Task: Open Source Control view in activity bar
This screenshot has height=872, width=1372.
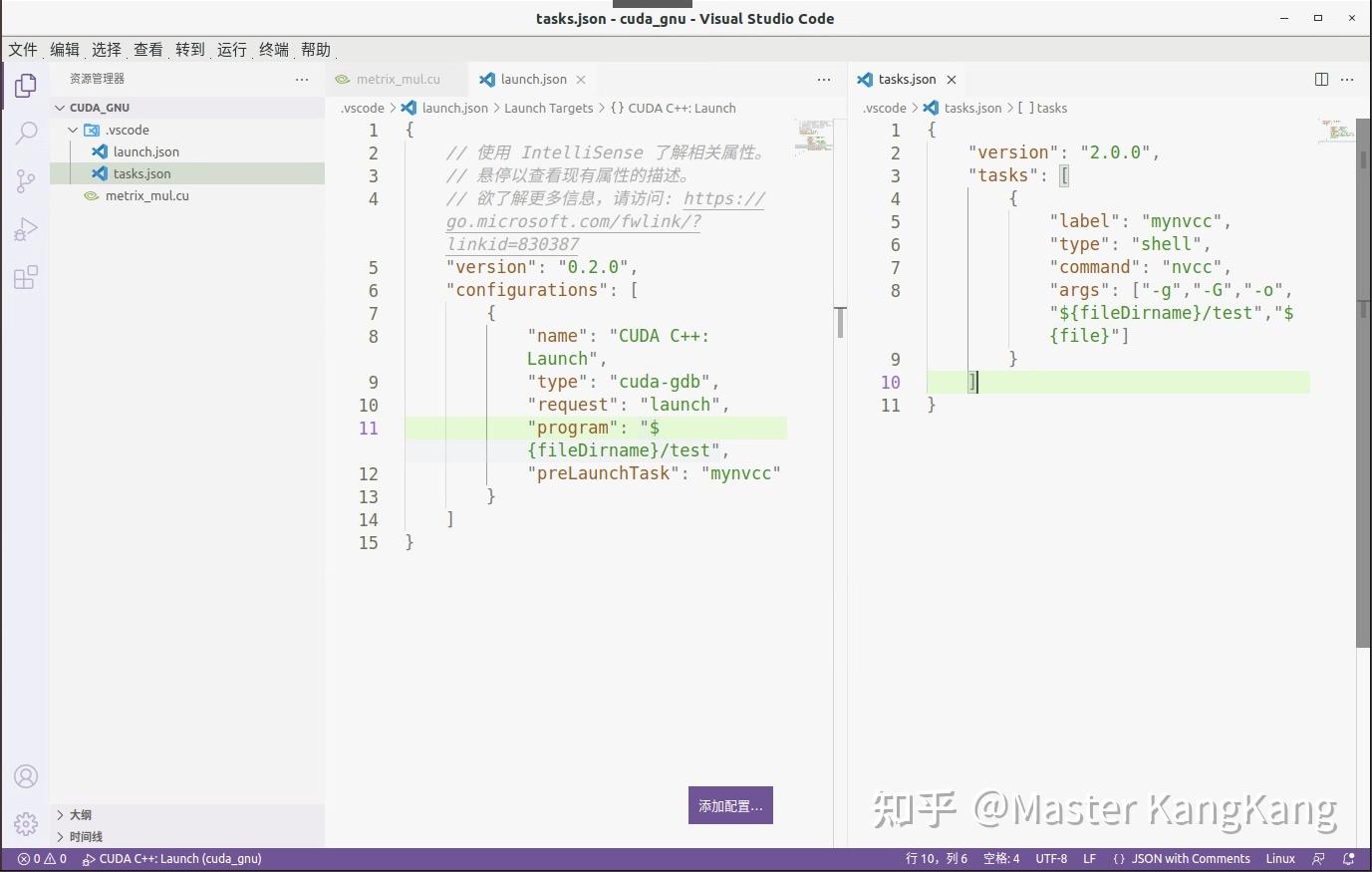Action: [26, 180]
